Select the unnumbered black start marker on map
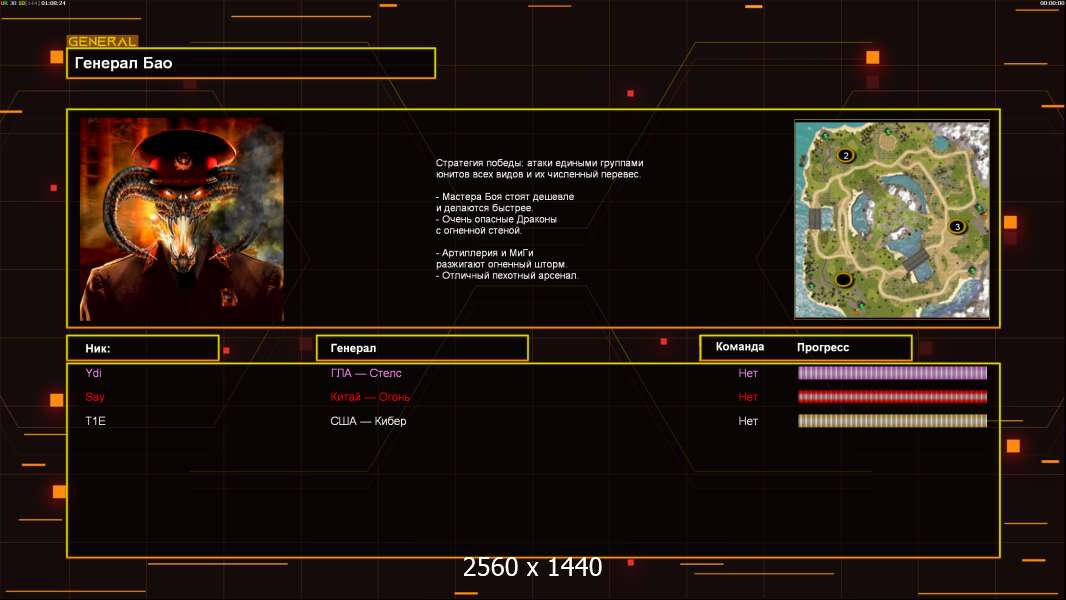 844,279
